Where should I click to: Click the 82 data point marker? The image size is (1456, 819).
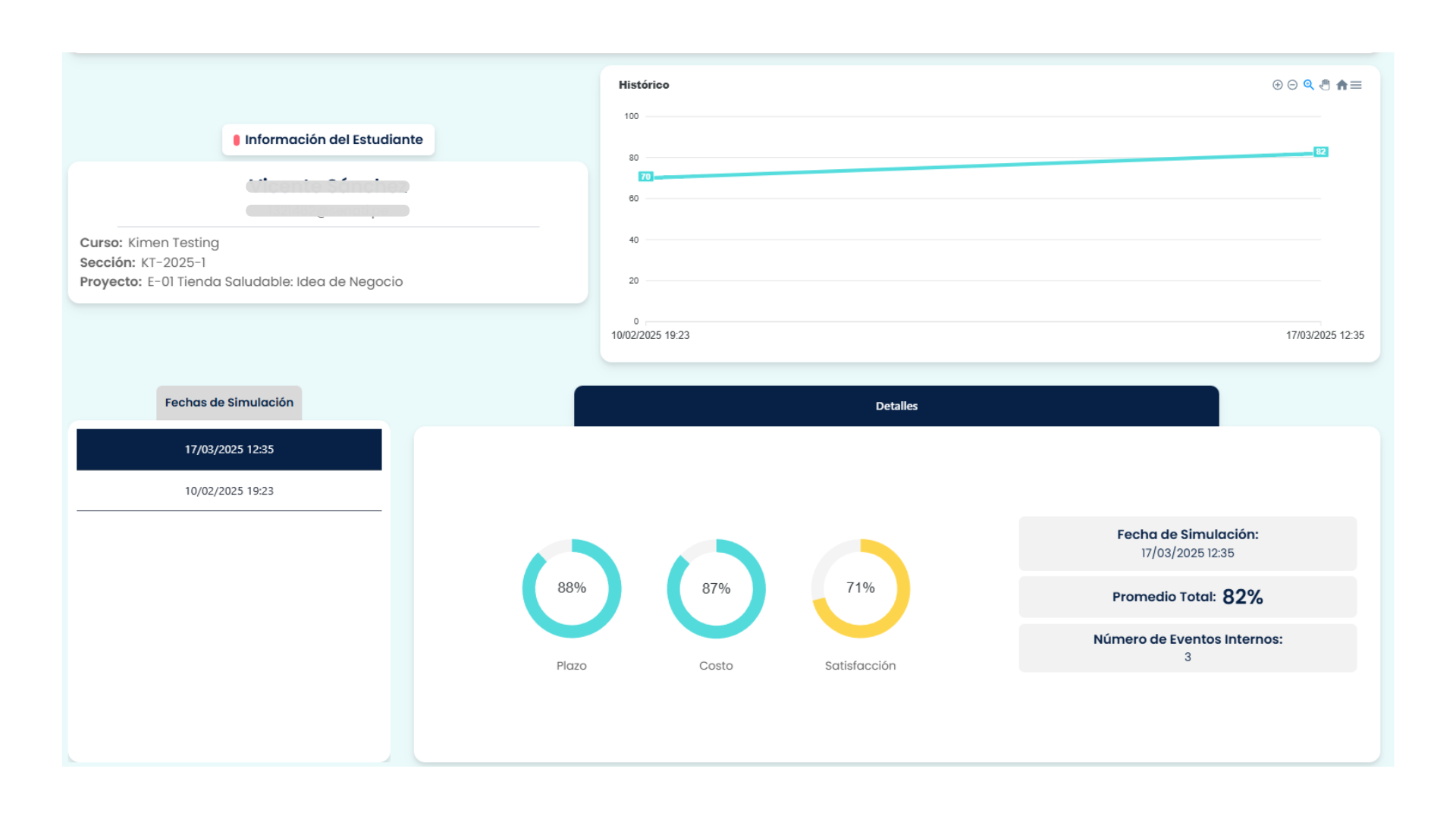[1320, 152]
